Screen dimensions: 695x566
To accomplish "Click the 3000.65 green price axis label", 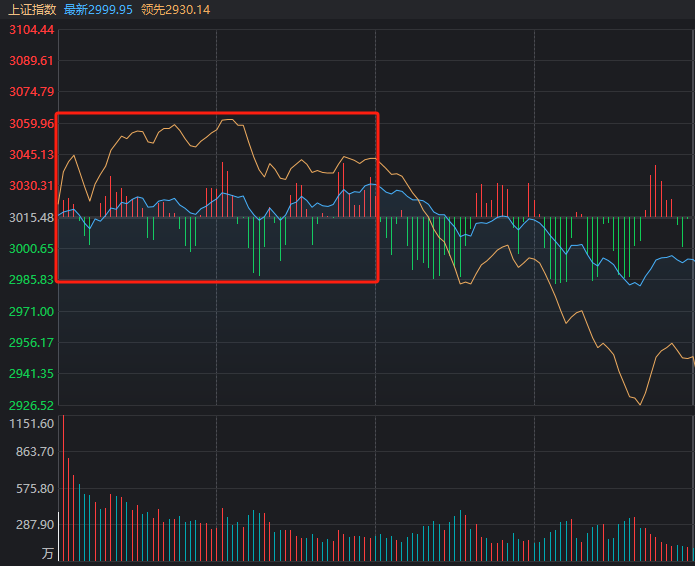I will pyautogui.click(x=31, y=248).
